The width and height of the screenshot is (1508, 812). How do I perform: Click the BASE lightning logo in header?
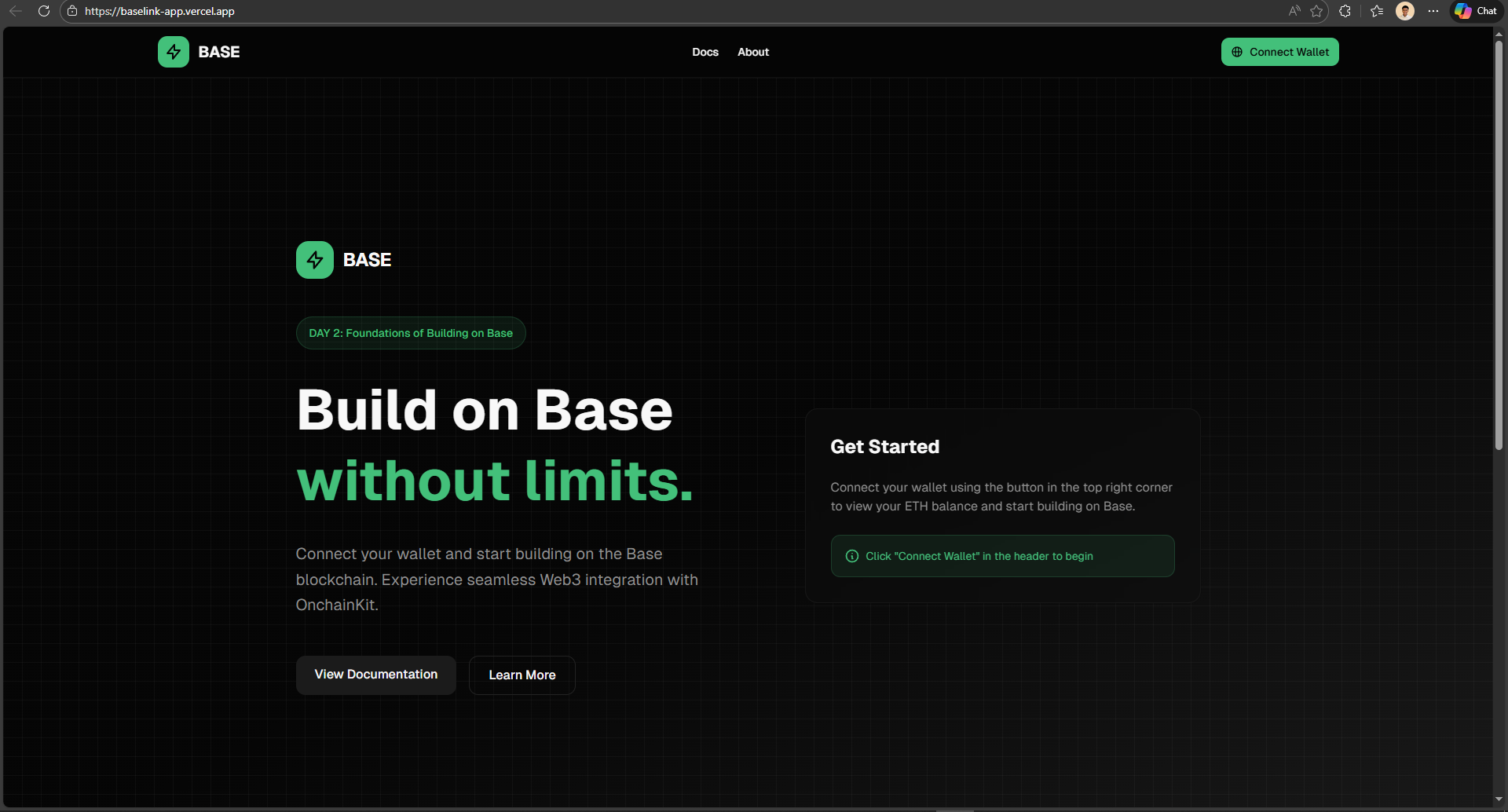(174, 52)
